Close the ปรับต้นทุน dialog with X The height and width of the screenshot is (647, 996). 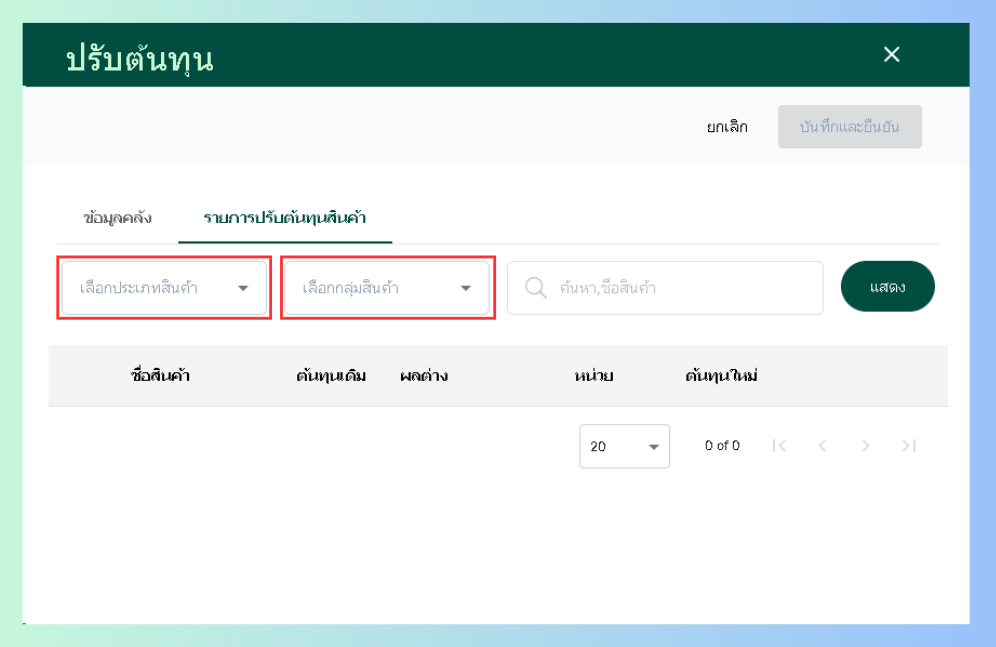pyautogui.click(x=891, y=55)
